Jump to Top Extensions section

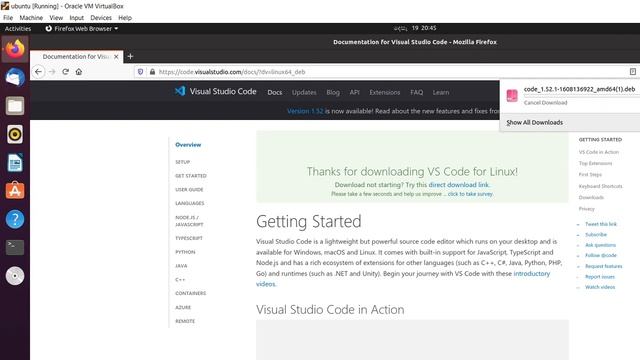595,163
